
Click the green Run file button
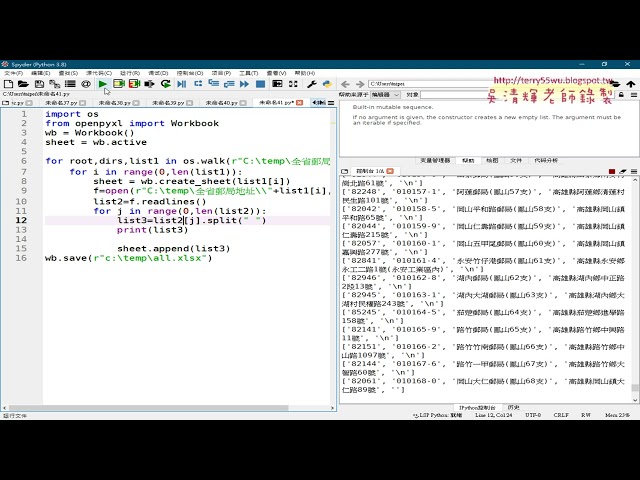(103, 84)
